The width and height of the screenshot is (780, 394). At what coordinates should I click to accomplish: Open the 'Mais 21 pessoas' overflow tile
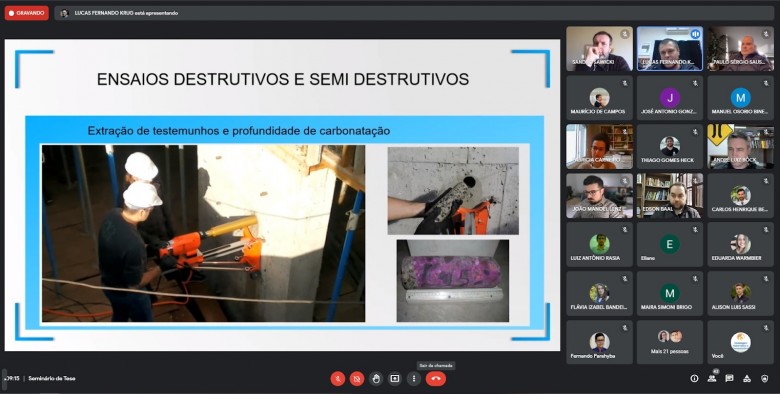tap(670, 342)
